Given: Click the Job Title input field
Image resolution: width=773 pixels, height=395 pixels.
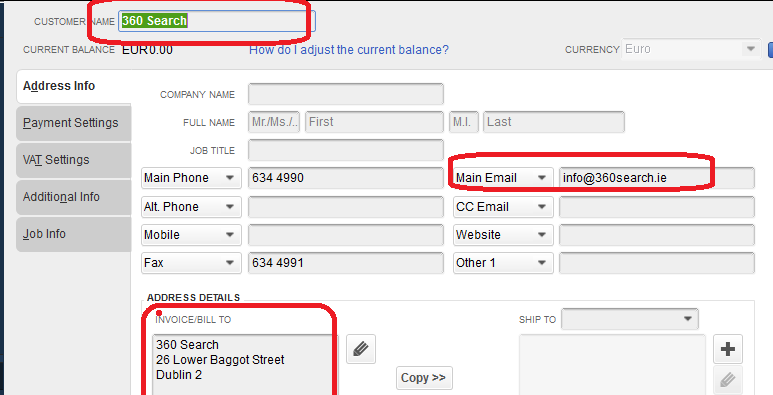Looking at the screenshot, I should [x=346, y=150].
